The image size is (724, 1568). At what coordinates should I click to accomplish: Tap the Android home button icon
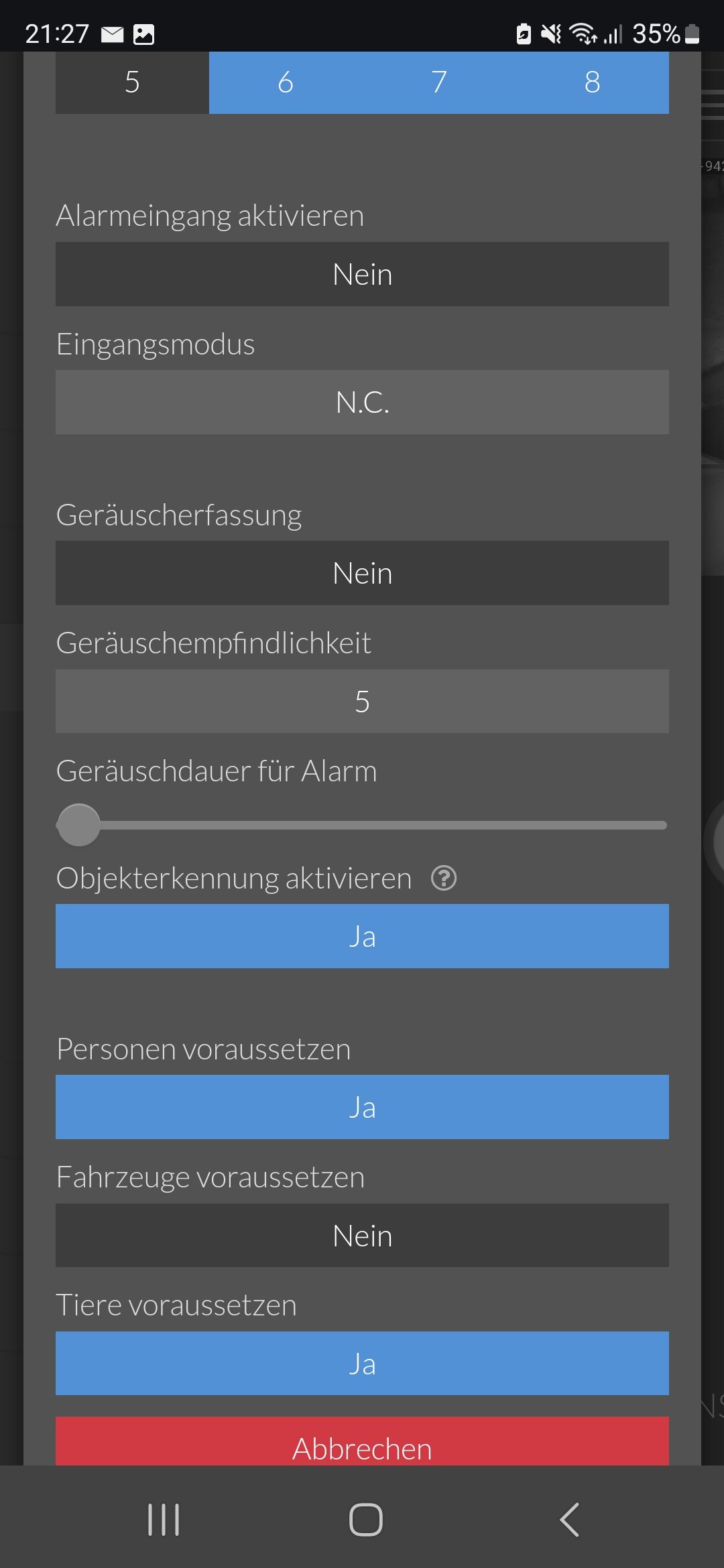[366, 1519]
